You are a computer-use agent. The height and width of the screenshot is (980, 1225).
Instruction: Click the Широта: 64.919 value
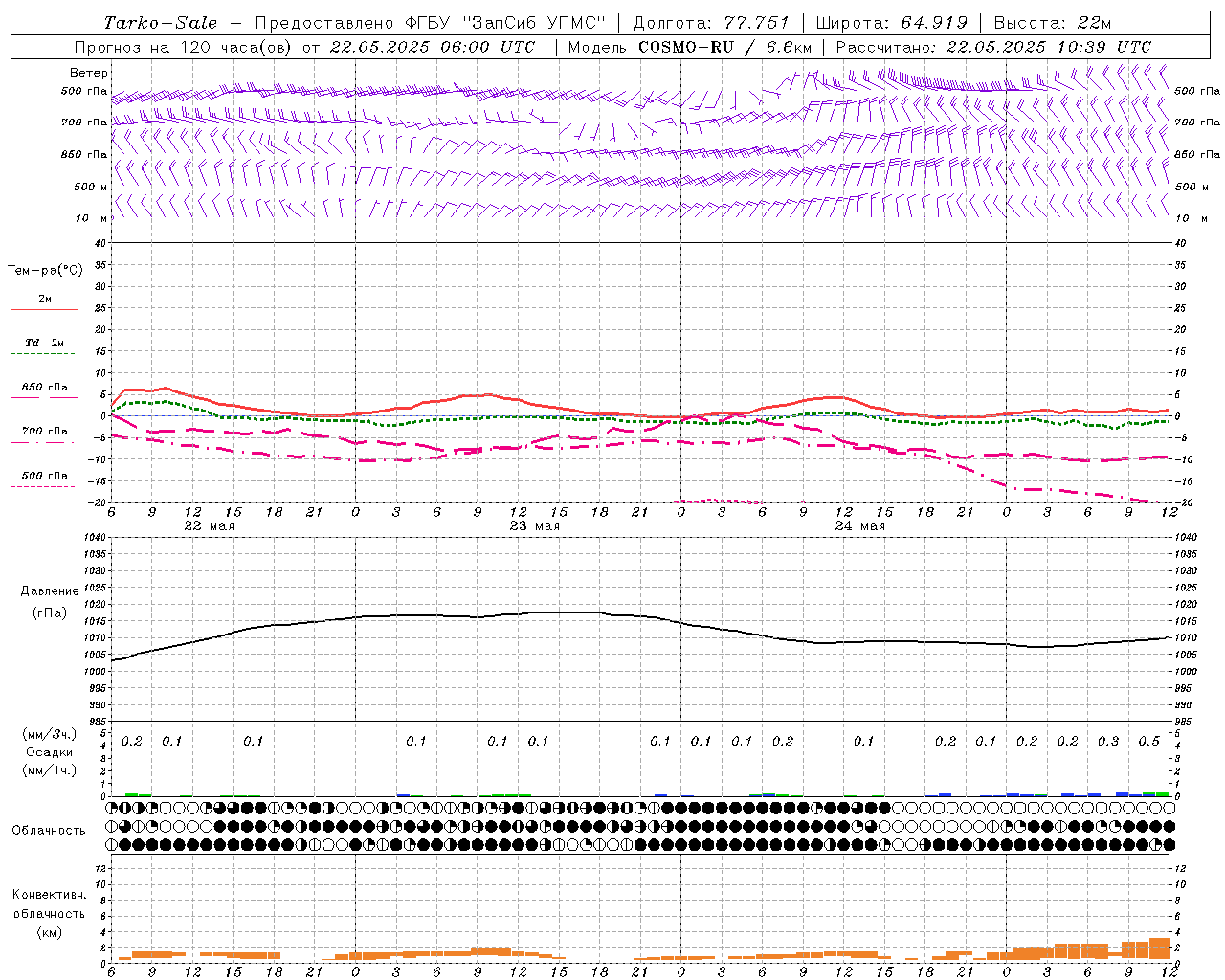point(892,23)
